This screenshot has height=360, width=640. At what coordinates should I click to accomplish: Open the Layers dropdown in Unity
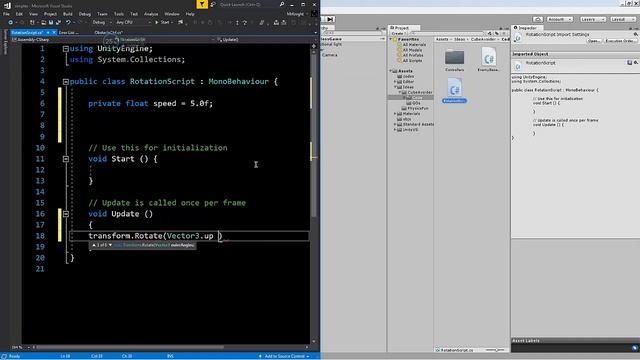(x=592, y=19)
